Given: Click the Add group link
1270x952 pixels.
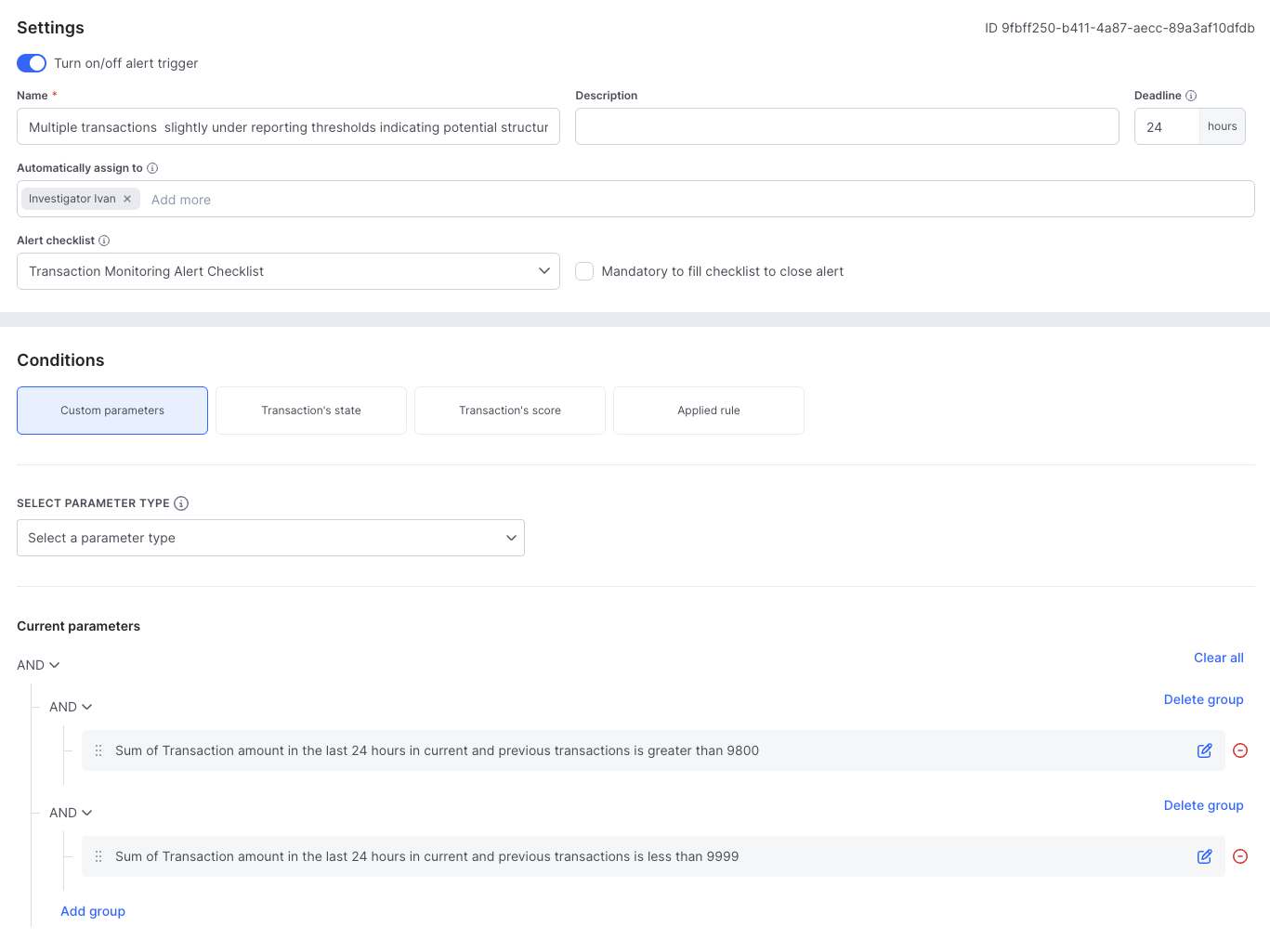Looking at the screenshot, I should [x=93, y=911].
